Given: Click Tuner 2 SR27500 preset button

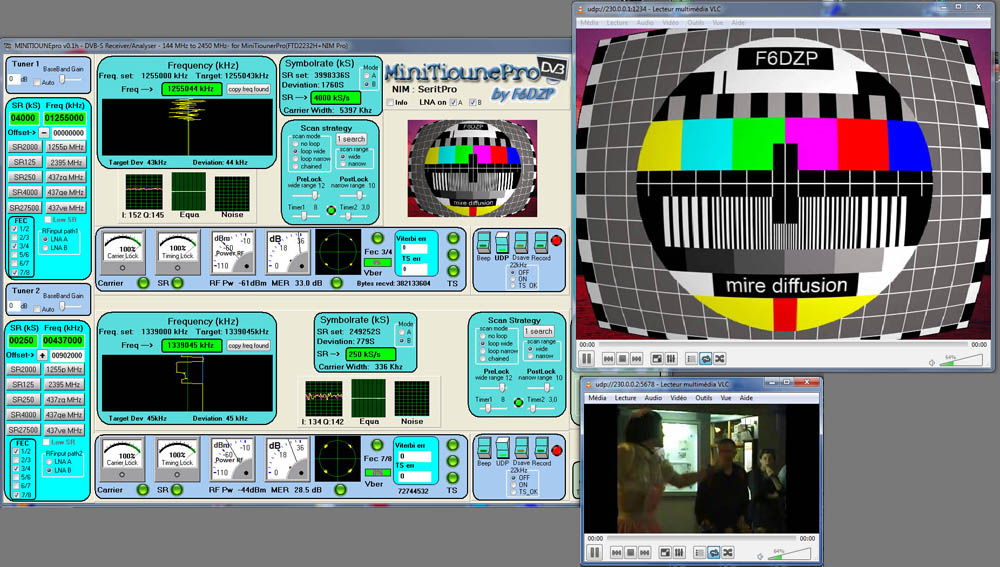Looking at the screenshot, I should (x=24, y=430).
